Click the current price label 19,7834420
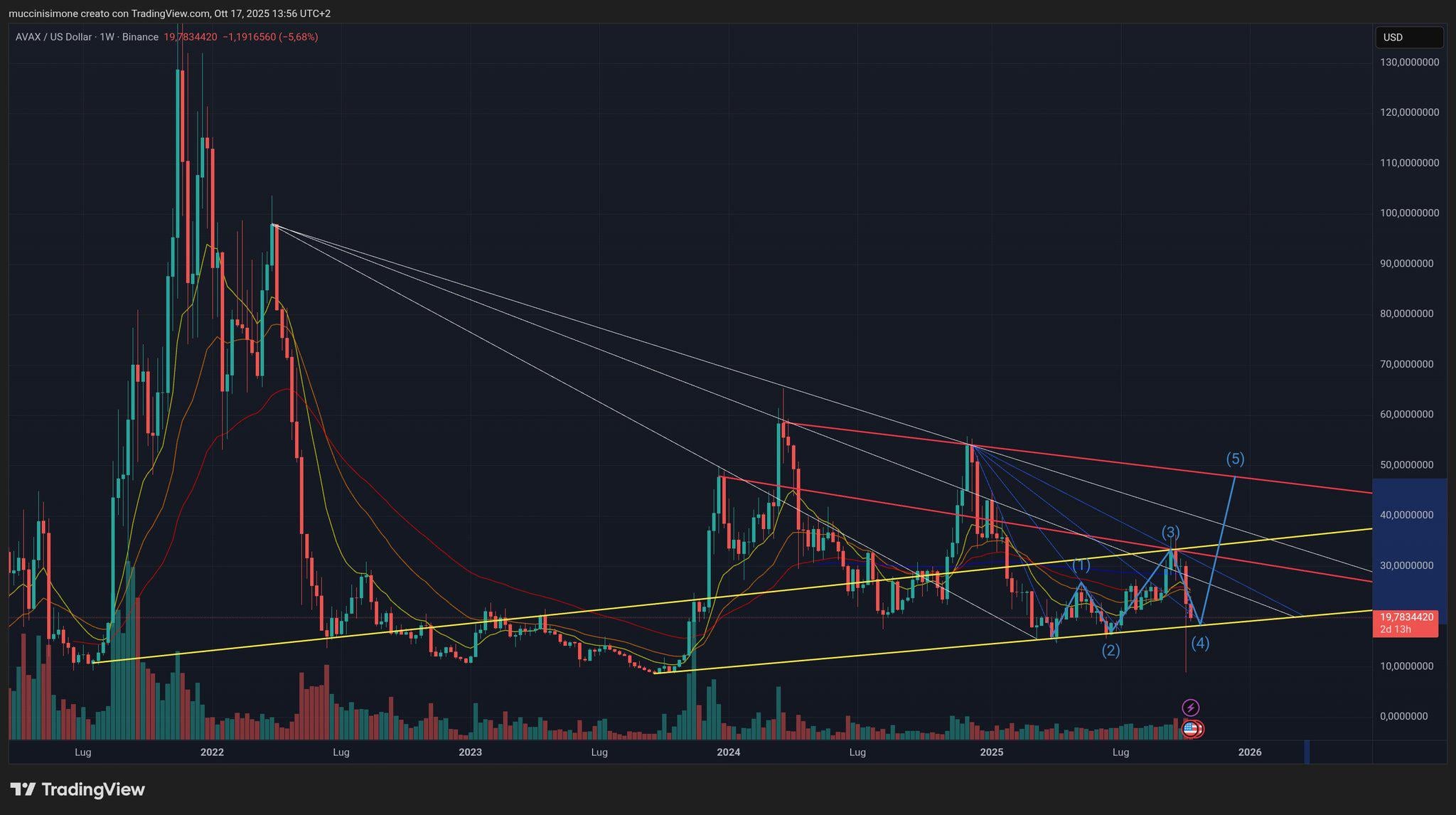 tap(1406, 617)
